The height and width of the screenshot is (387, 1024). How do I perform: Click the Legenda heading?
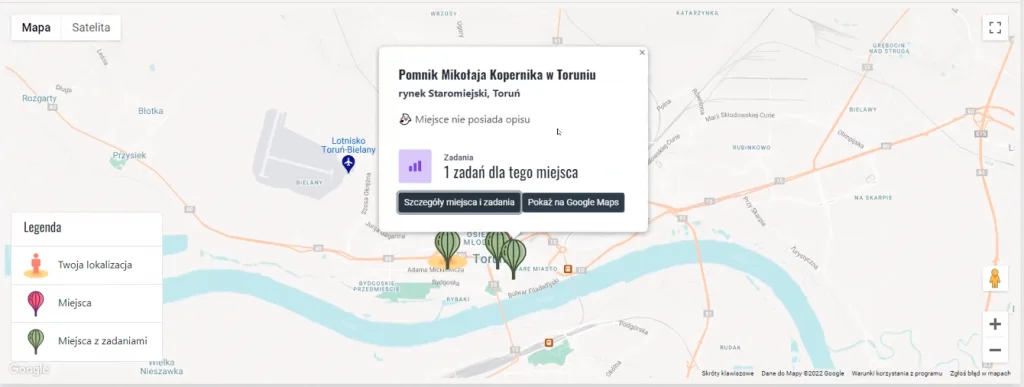pyautogui.click(x=42, y=228)
